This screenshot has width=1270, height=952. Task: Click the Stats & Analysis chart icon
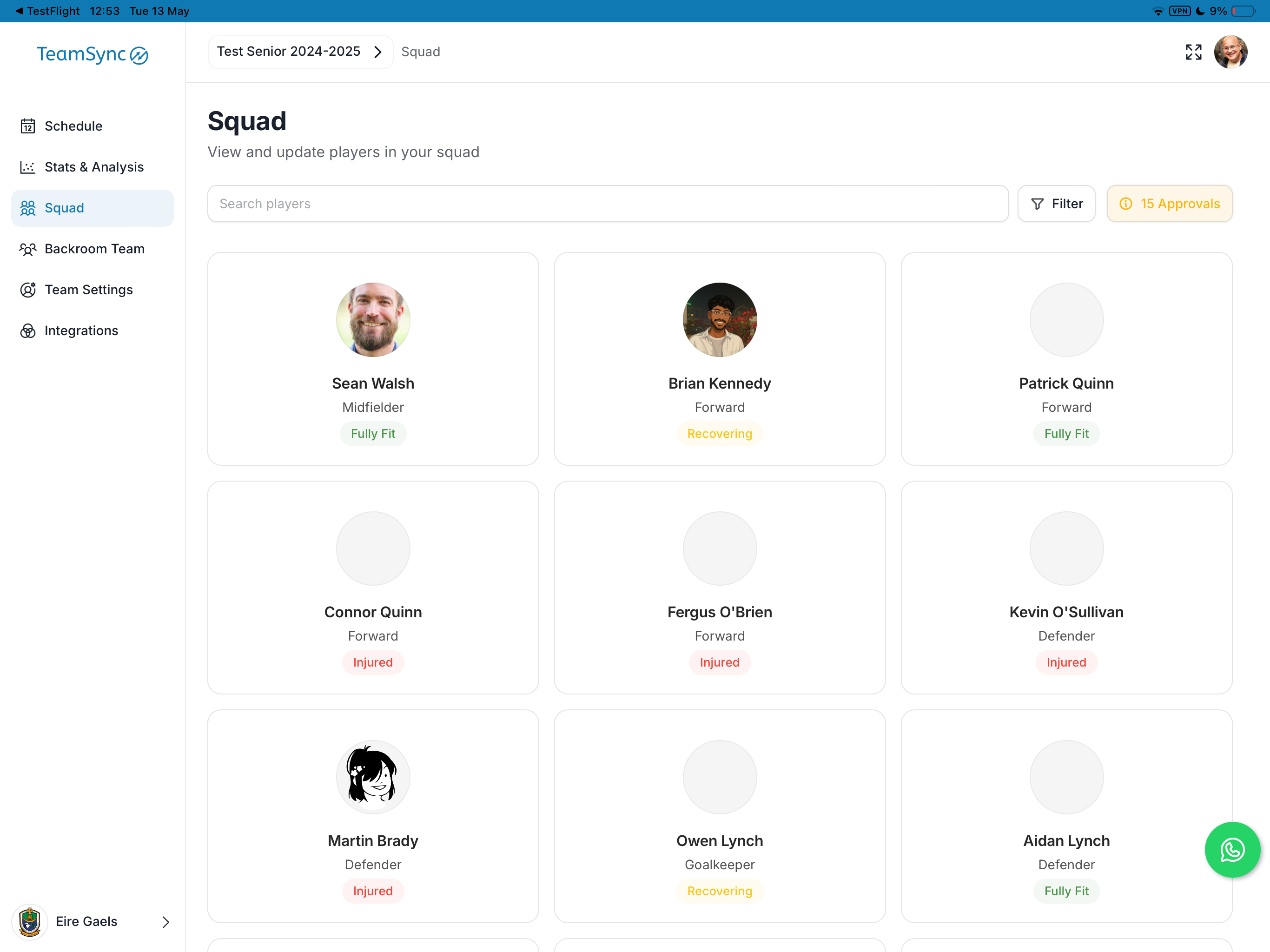tap(27, 167)
